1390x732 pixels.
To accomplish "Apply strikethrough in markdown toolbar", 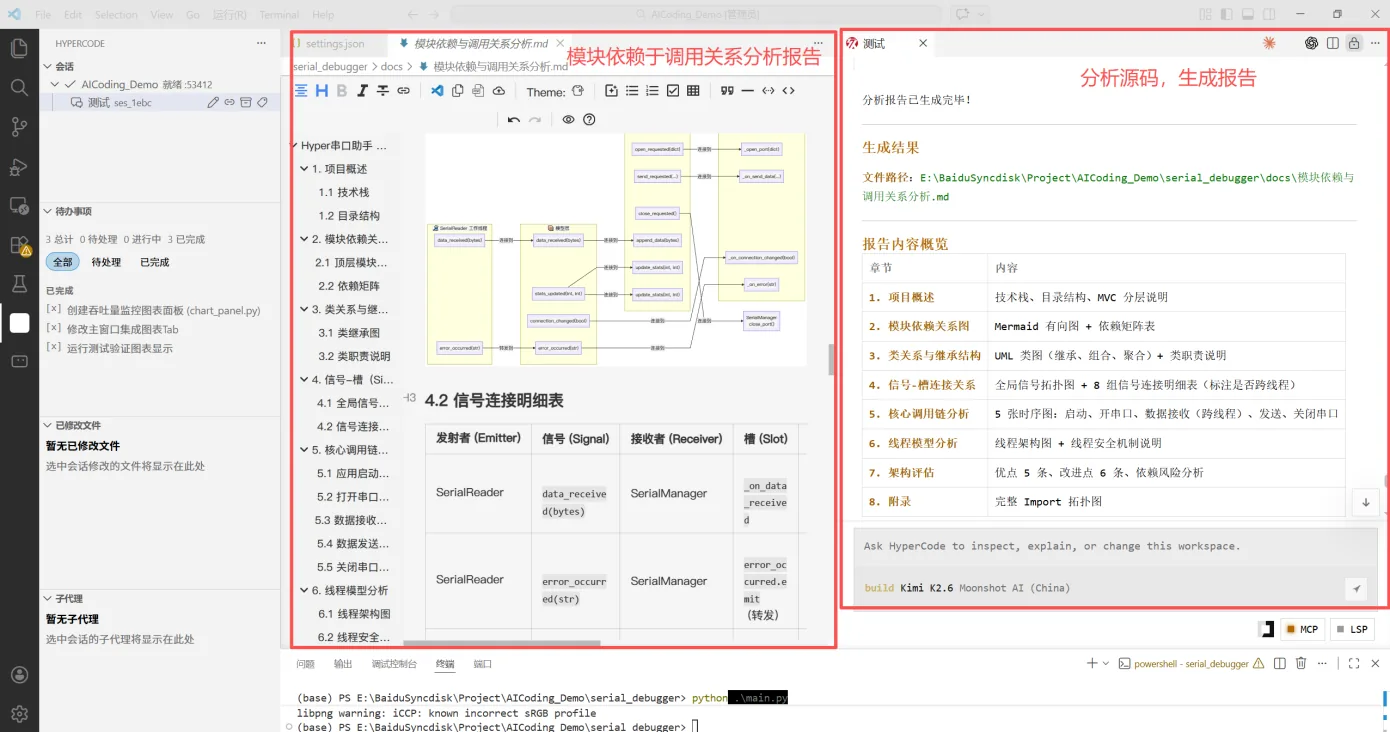I will [382, 91].
